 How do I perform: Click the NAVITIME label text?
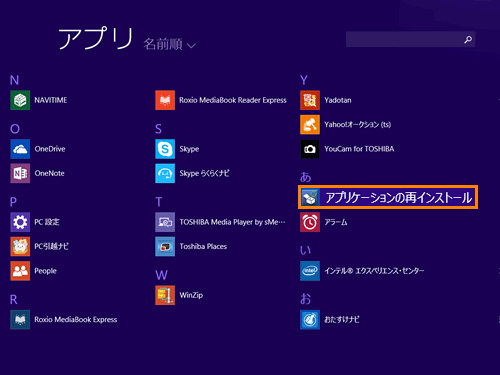point(51,100)
